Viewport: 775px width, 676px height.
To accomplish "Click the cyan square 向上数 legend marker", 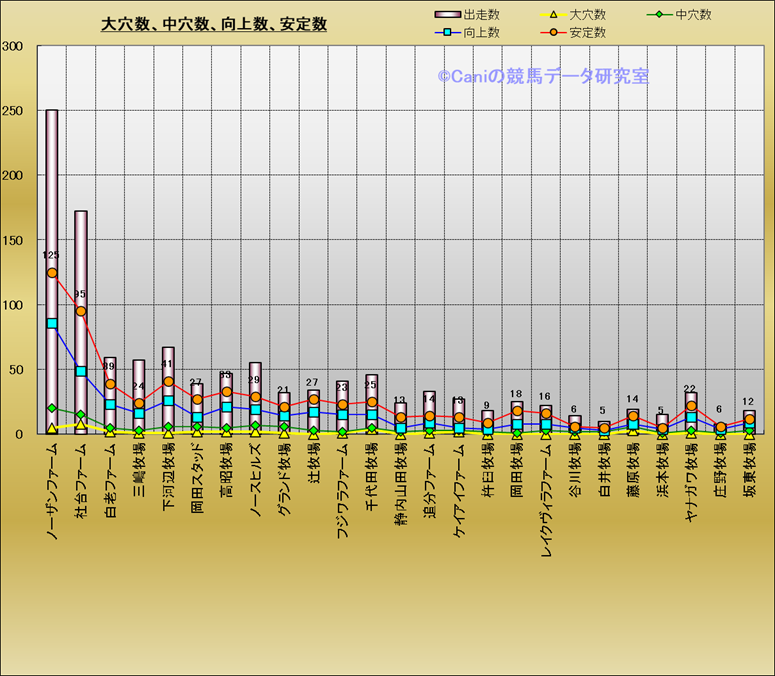I will pos(447,32).
